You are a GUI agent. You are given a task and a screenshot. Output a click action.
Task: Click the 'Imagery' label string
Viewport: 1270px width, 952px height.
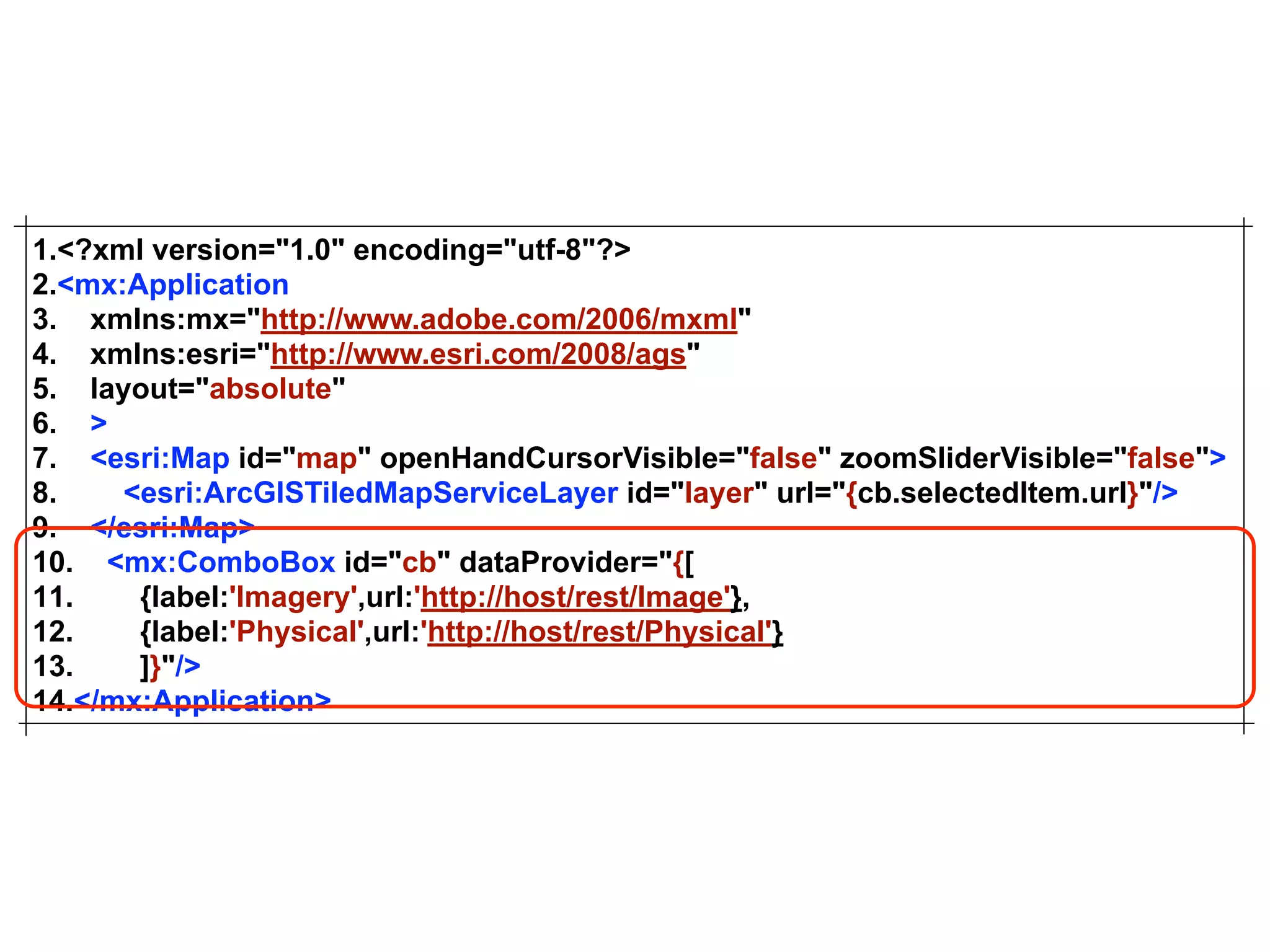point(293,597)
